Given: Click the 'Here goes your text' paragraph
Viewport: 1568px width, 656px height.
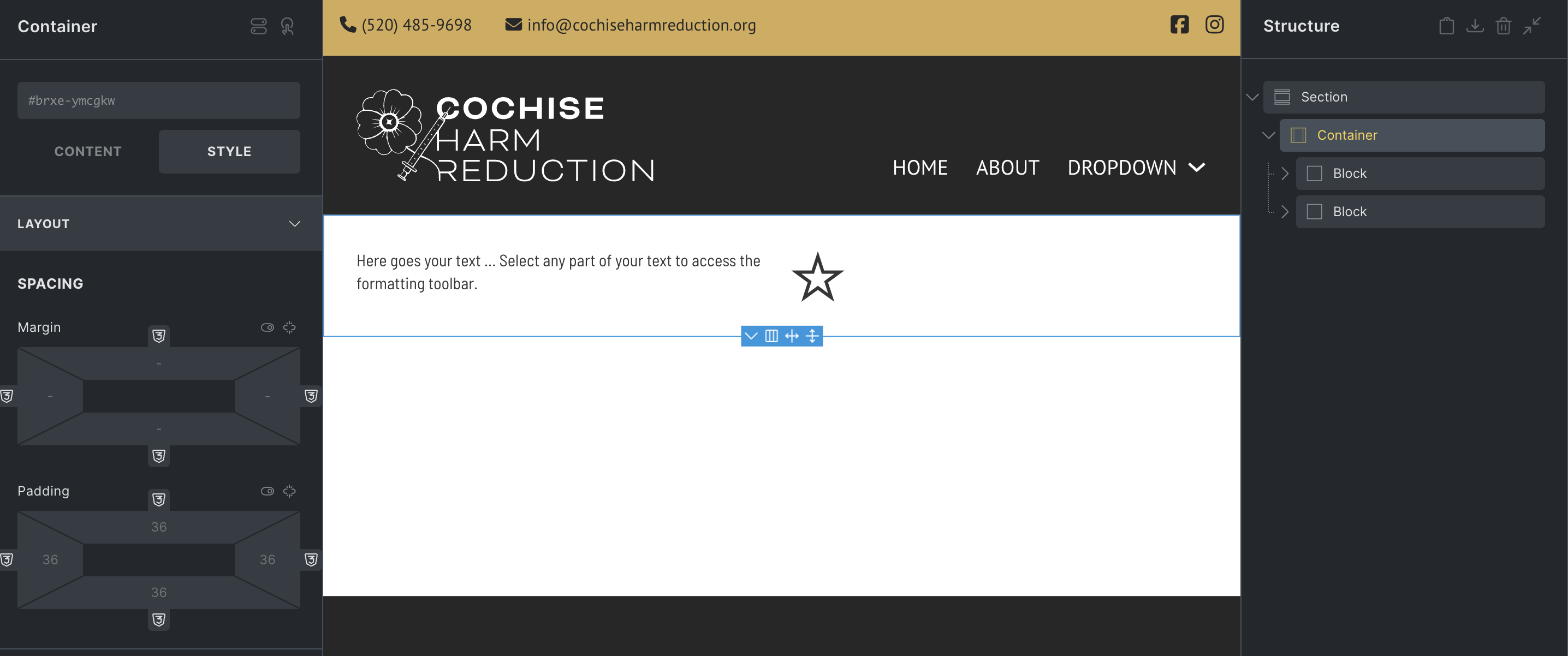Looking at the screenshot, I should [x=558, y=272].
